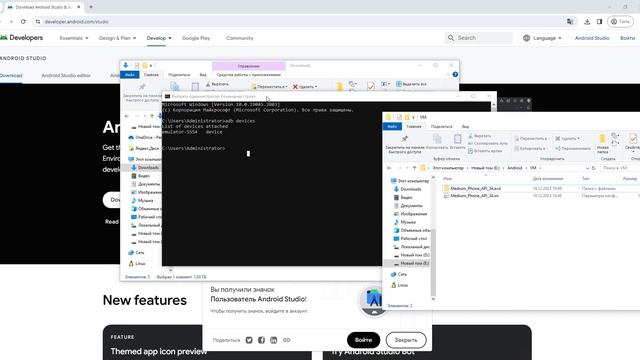Click Android breadcrumb in VM address bar

coord(514,168)
